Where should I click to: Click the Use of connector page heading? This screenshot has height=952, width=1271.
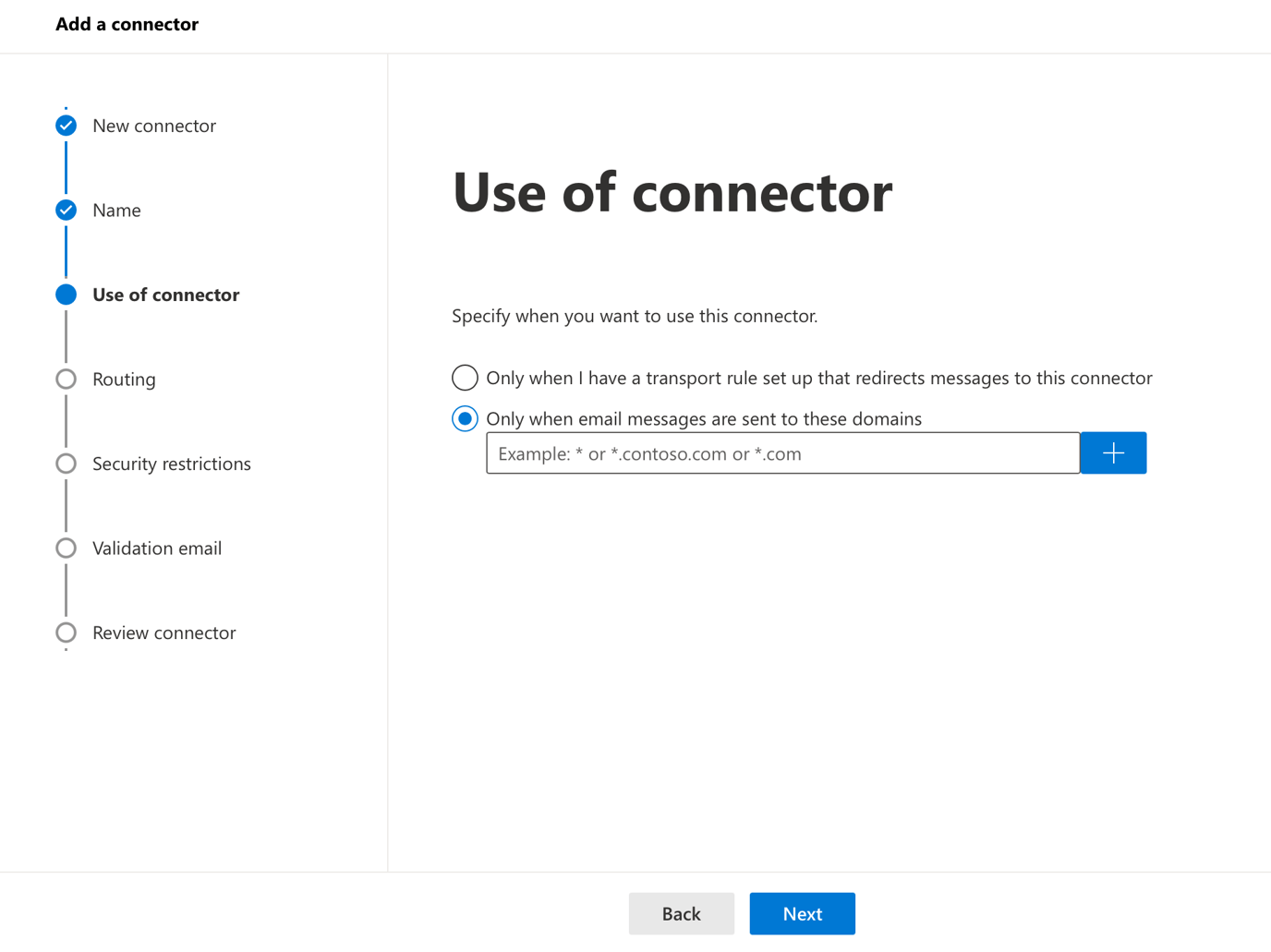click(x=672, y=191)
